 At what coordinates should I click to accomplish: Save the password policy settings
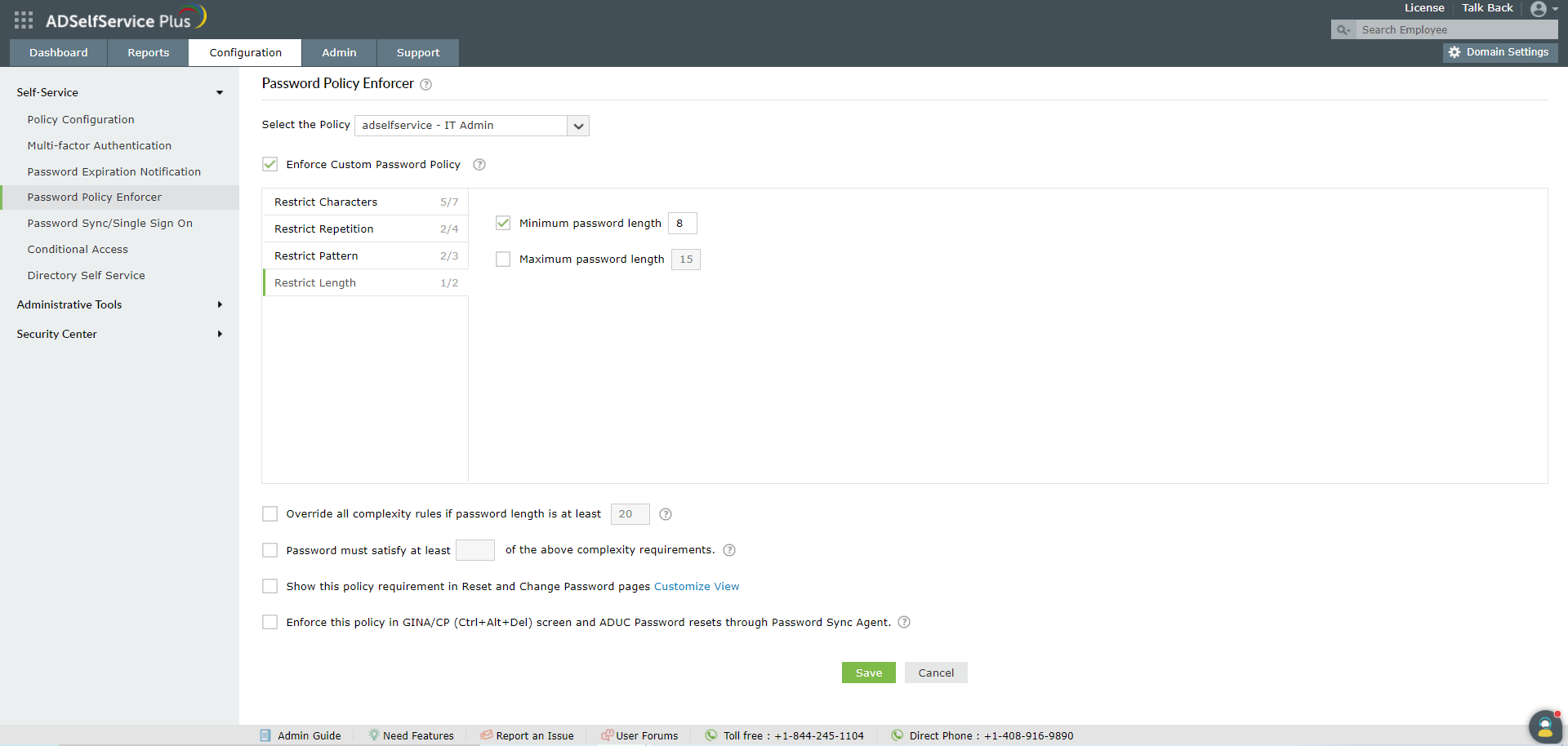click(868, 672)
